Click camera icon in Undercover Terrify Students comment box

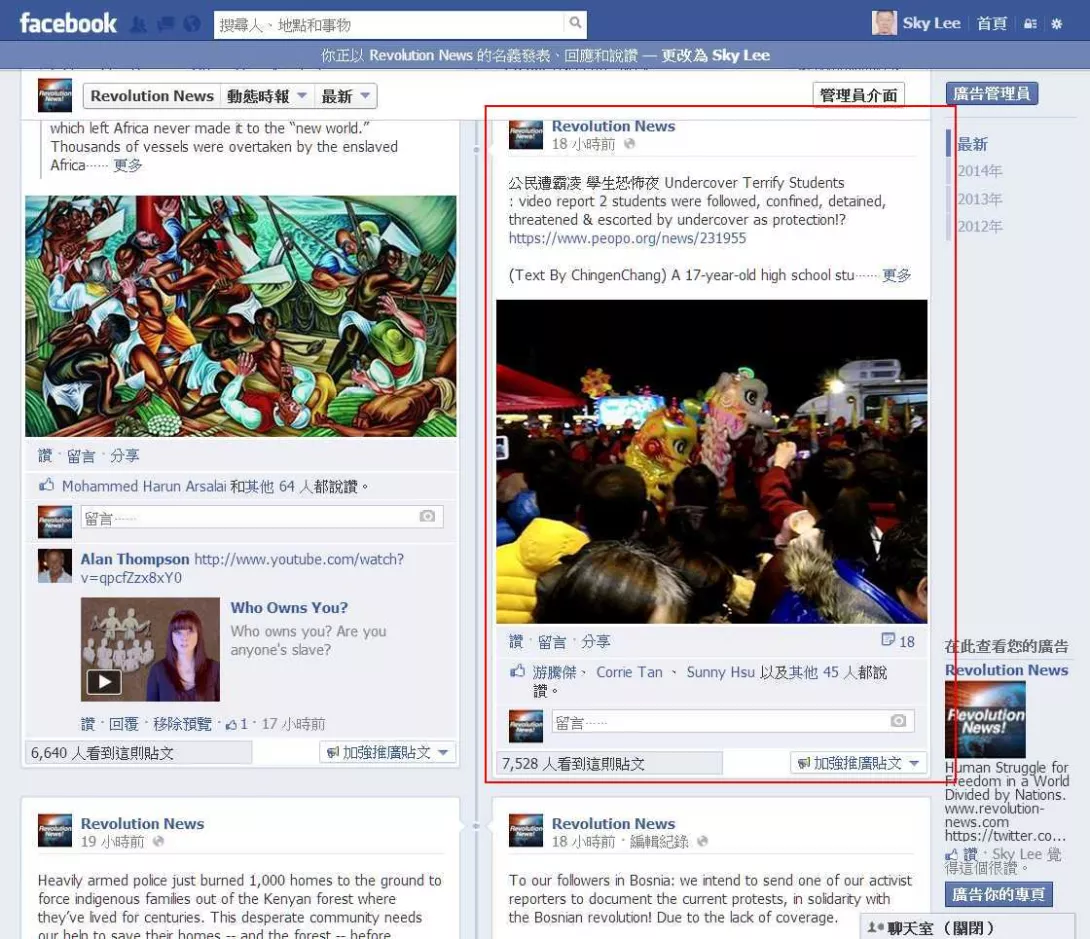[x=898, y=721]
